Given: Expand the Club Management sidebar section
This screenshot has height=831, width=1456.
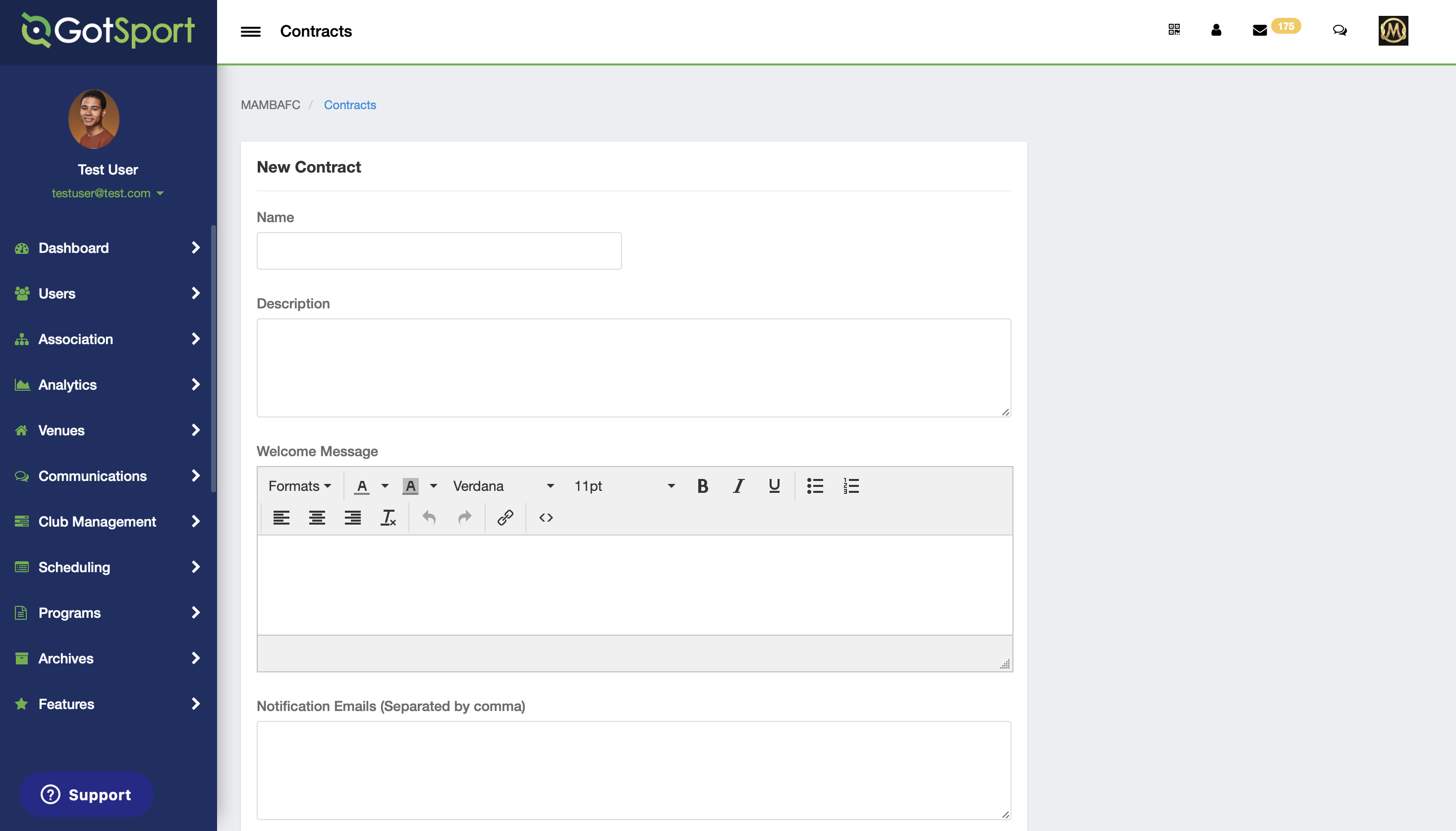Looking at the screenshot, I should (97, 521).
